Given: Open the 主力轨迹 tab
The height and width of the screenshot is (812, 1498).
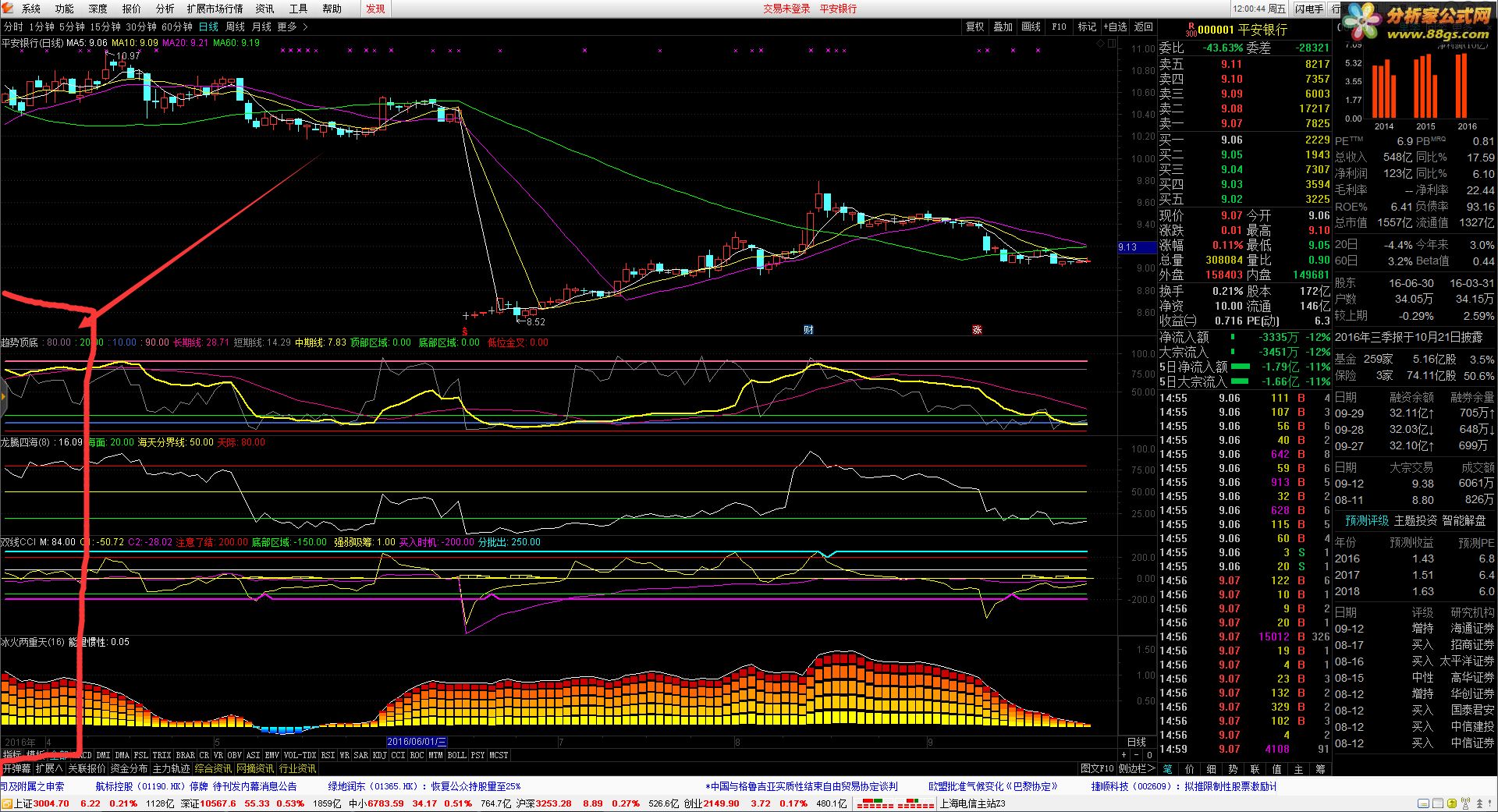Looking at the screenshot, I should pos(171,768).
